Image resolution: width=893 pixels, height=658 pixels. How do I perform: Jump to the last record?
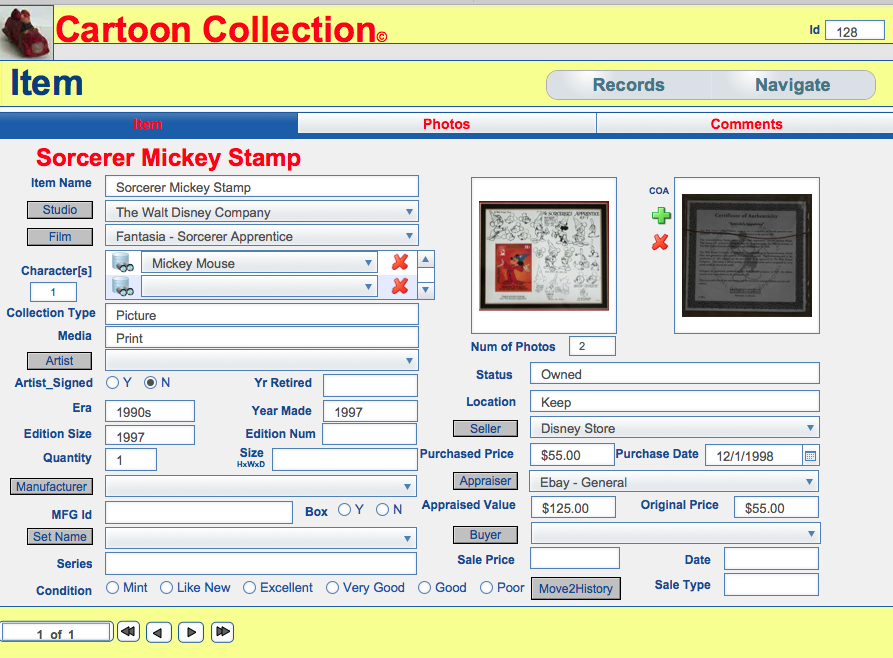point(222,632)
